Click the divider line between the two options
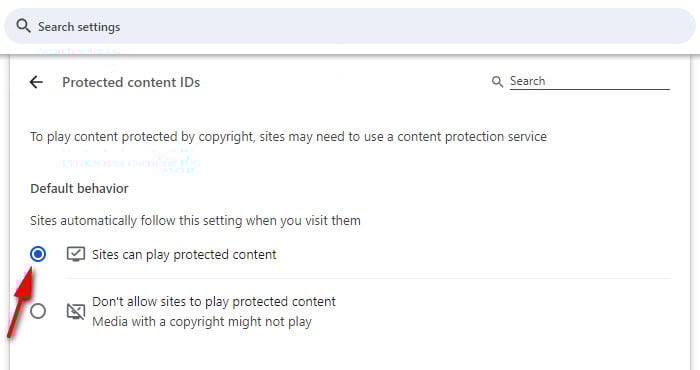 368,279
